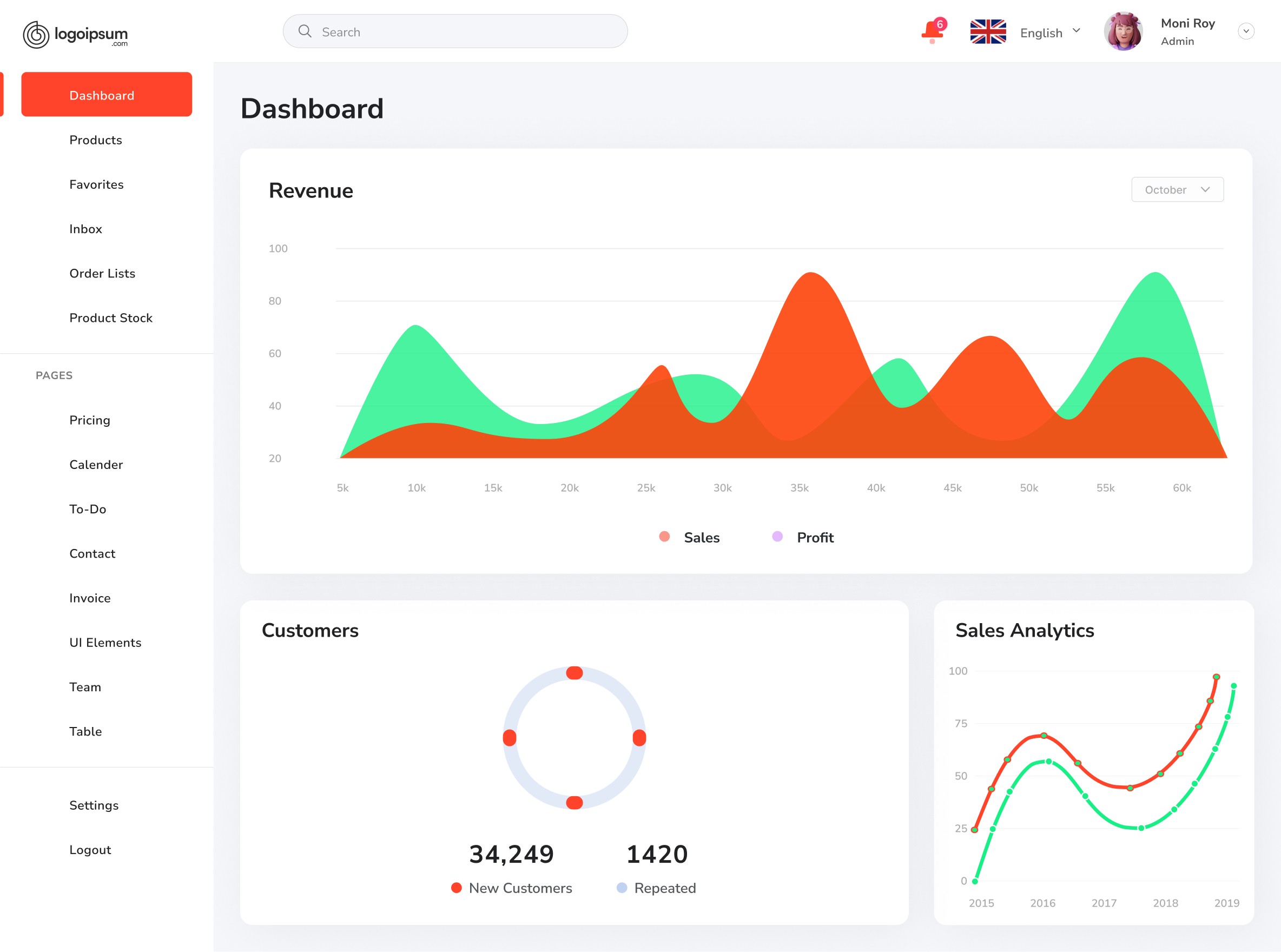Click the logoipsum logo
Image resolution: width=1281 pixels, height=952 pixels.
pos(76,35)
